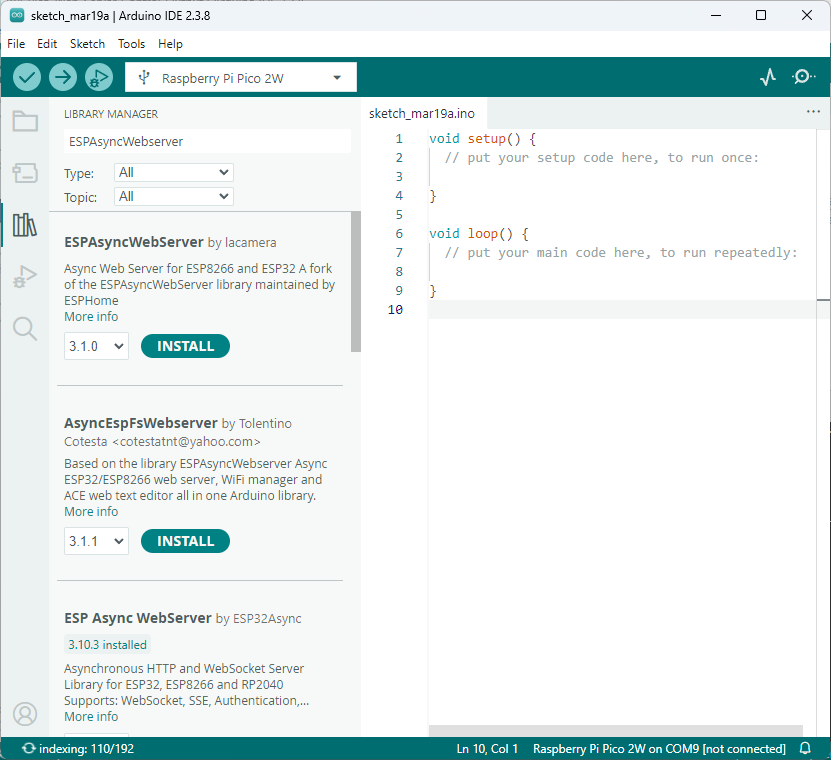Open the Type filter dropdown
Screen dimensions: 831x760
[x=173, y=172]
